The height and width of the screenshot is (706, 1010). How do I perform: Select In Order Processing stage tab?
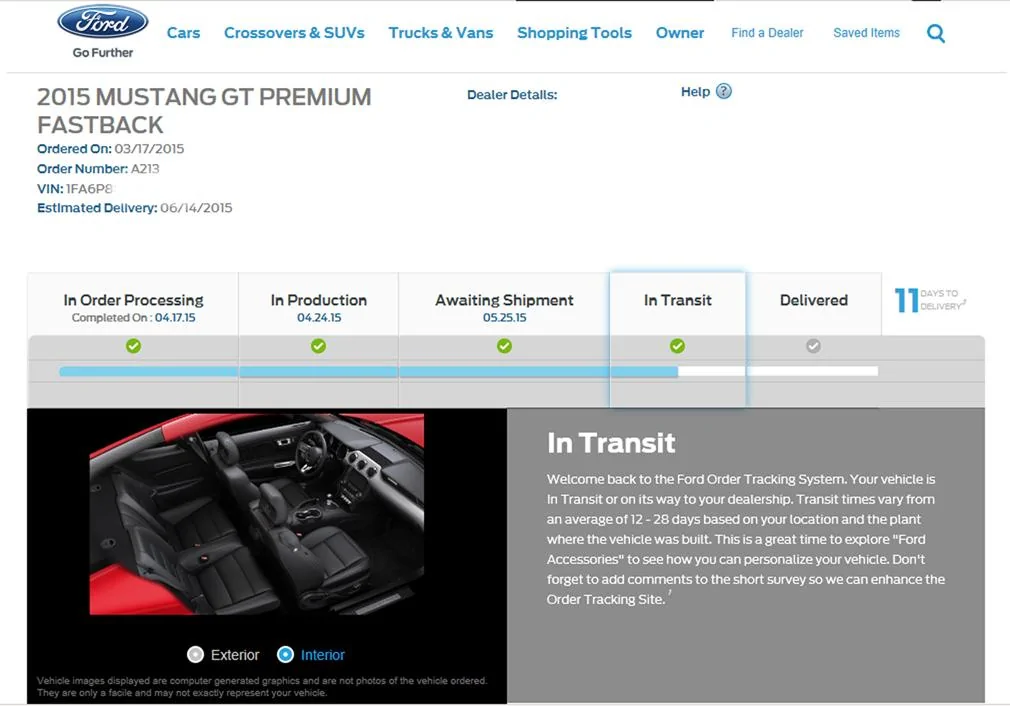[133, 304]
